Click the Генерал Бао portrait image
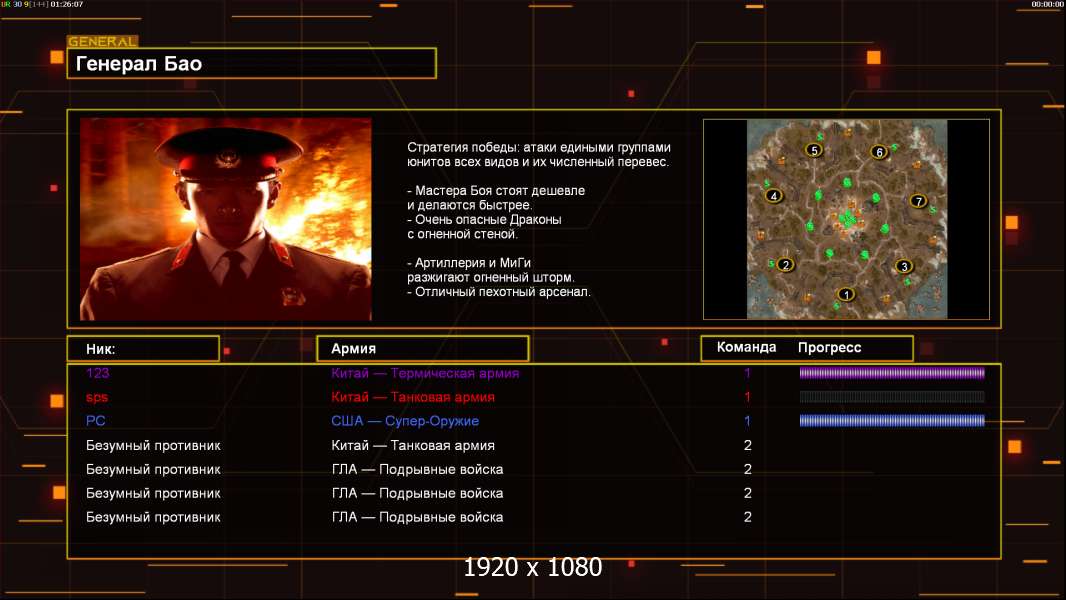Screen dimensions: 1066x600 pos(225,219)
